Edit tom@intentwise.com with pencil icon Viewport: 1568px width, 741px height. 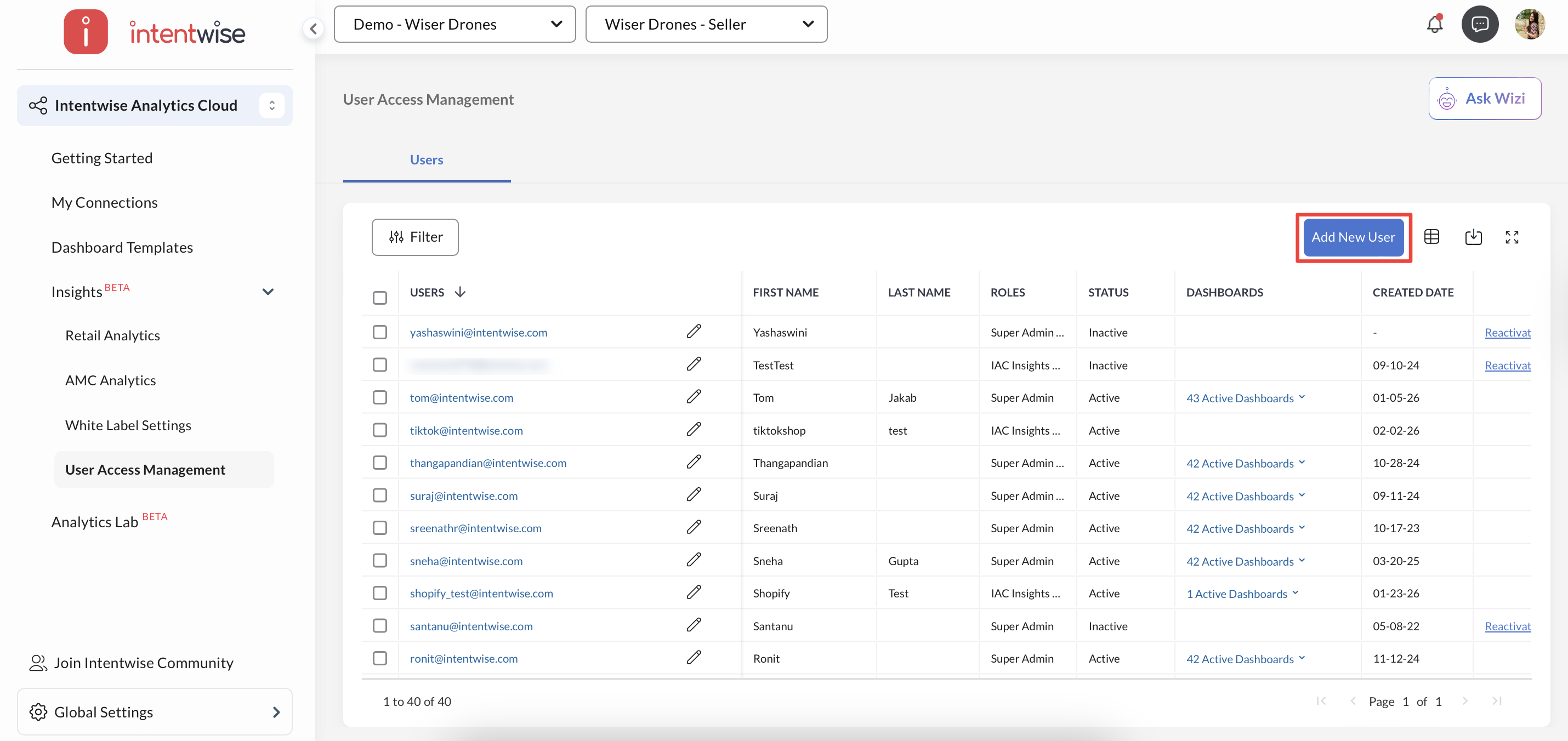point(694,397)
